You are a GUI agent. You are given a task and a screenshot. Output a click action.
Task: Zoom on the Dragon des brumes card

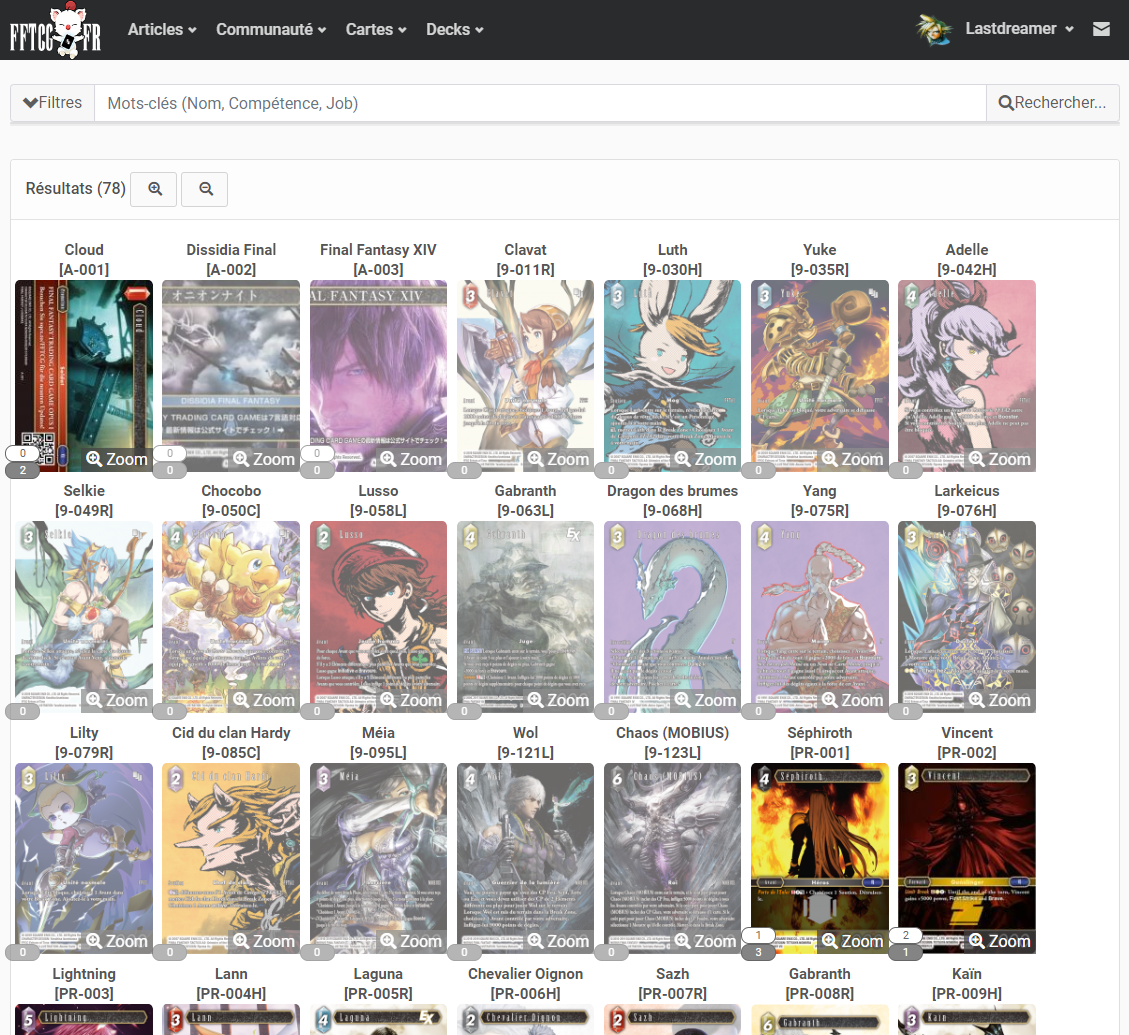coord(705,700)
